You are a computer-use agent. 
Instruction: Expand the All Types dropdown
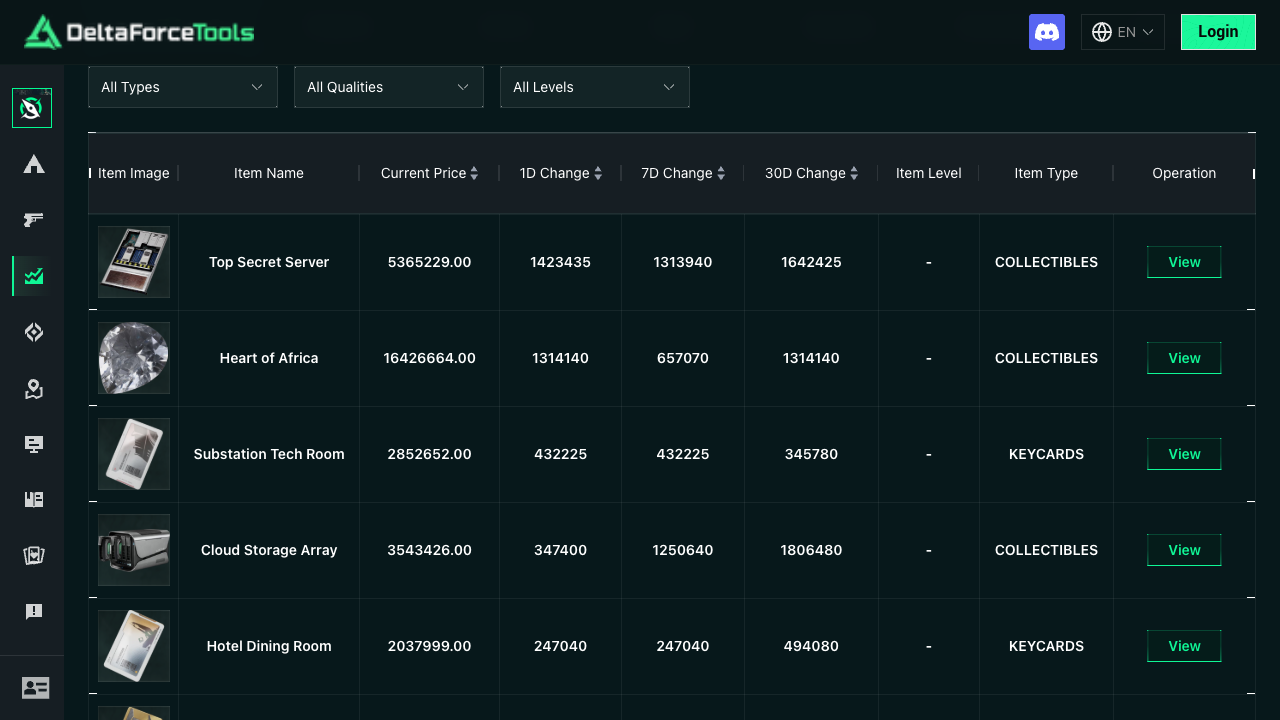click(x=183, y=87)
